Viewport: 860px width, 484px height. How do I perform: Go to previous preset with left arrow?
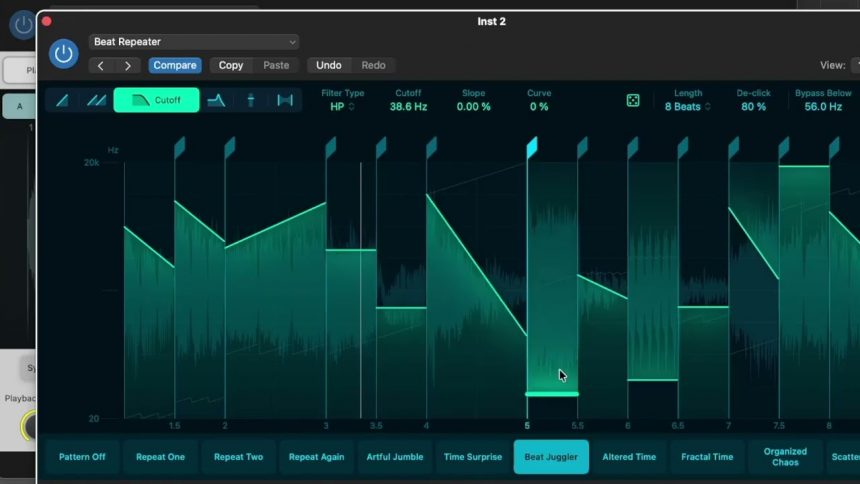pos(100,66)
